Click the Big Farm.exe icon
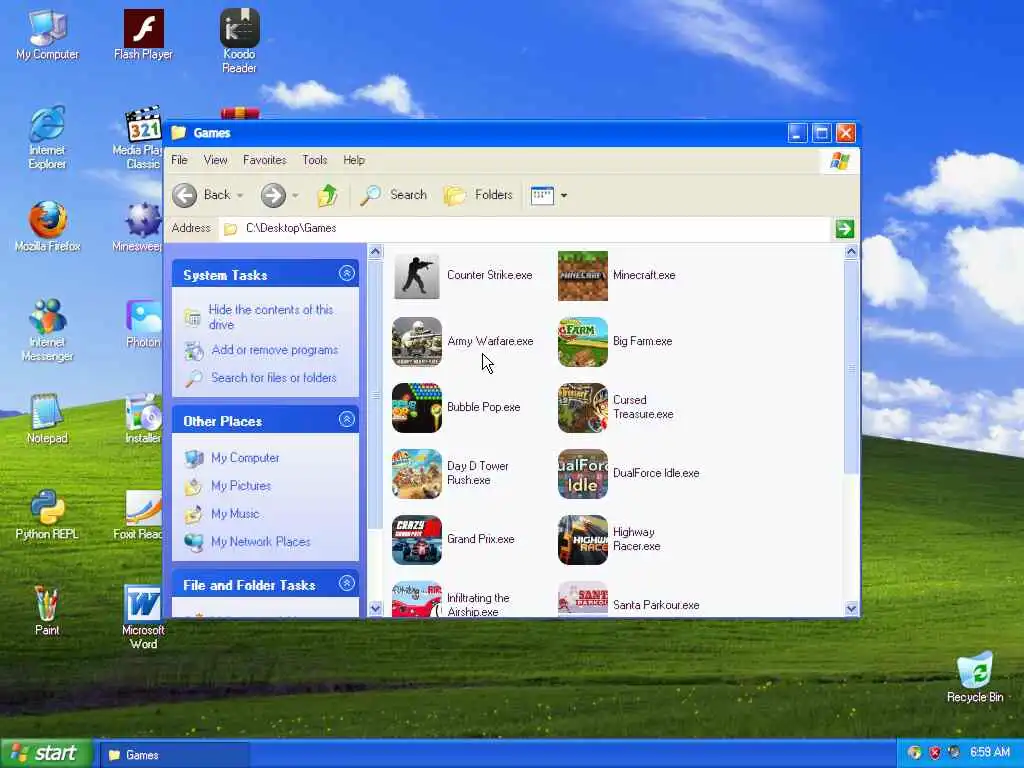Screen dimensions: 1024x768 click(x=583, y=342)
